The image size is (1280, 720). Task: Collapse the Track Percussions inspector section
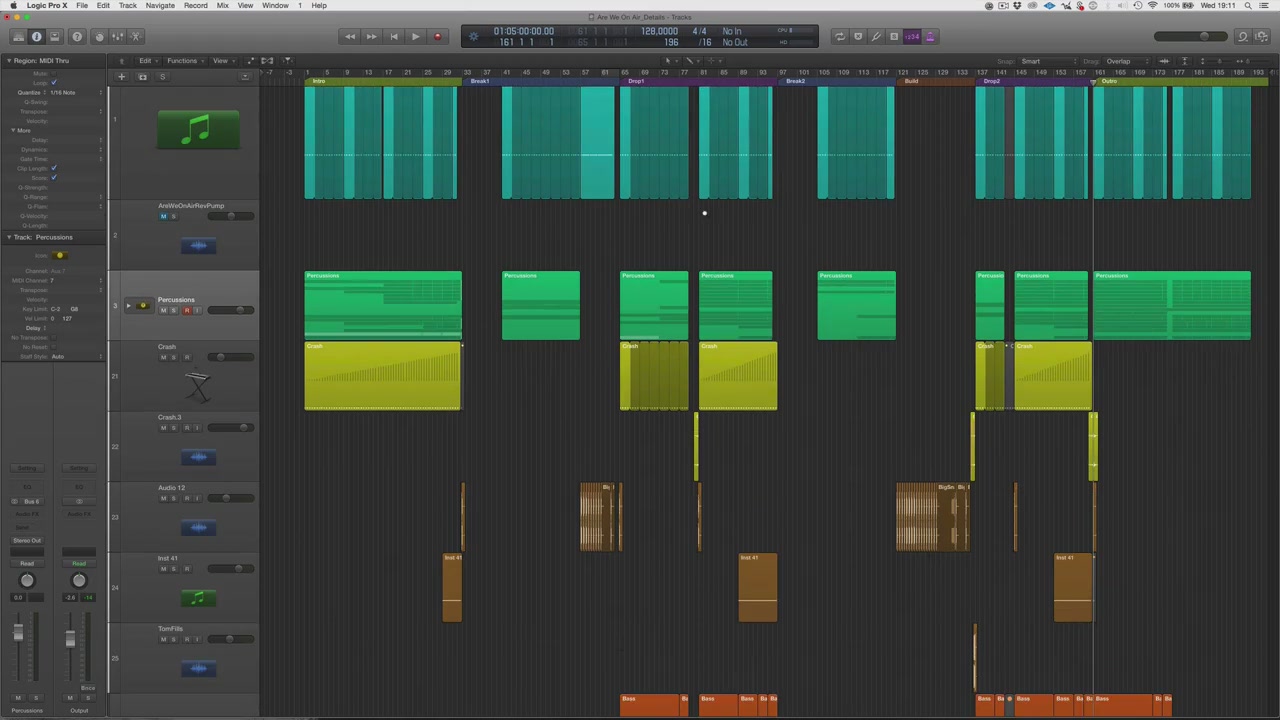point(8,237)
